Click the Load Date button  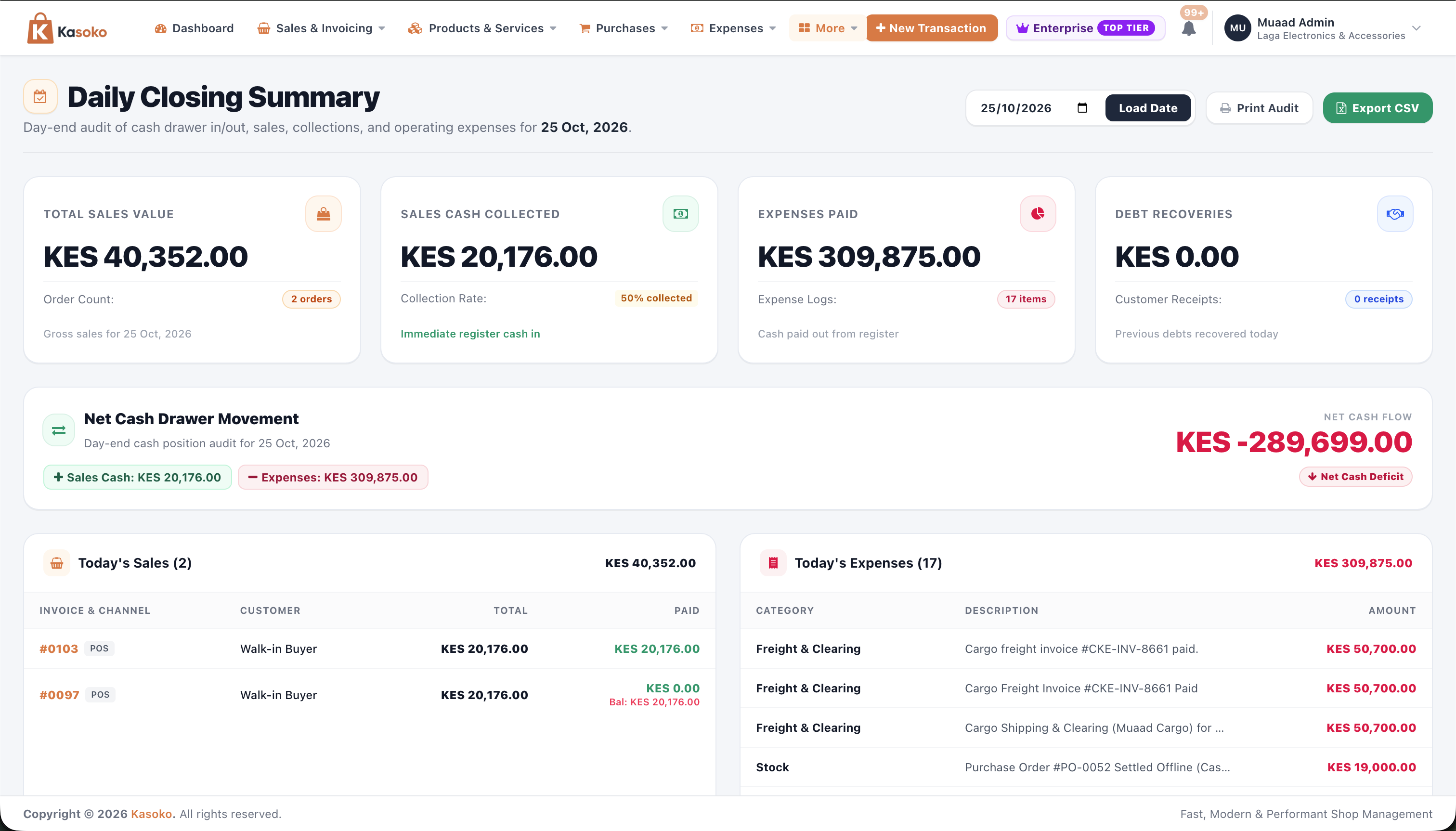tap(1148, 108)
